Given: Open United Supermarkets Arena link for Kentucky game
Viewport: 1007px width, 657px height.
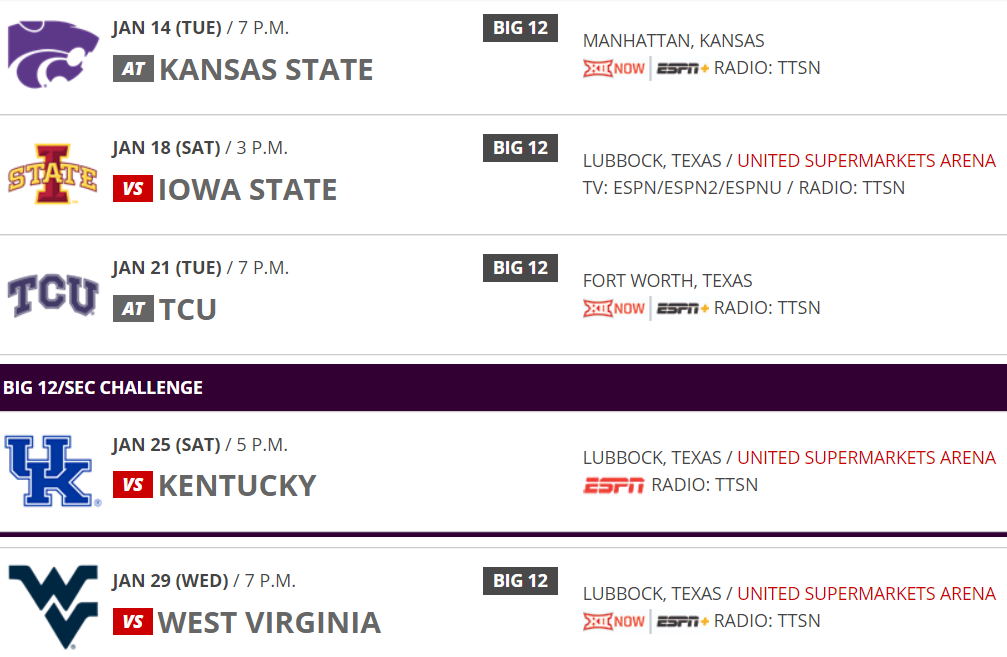Looking at the screenshot, I should tap(866, 458).
